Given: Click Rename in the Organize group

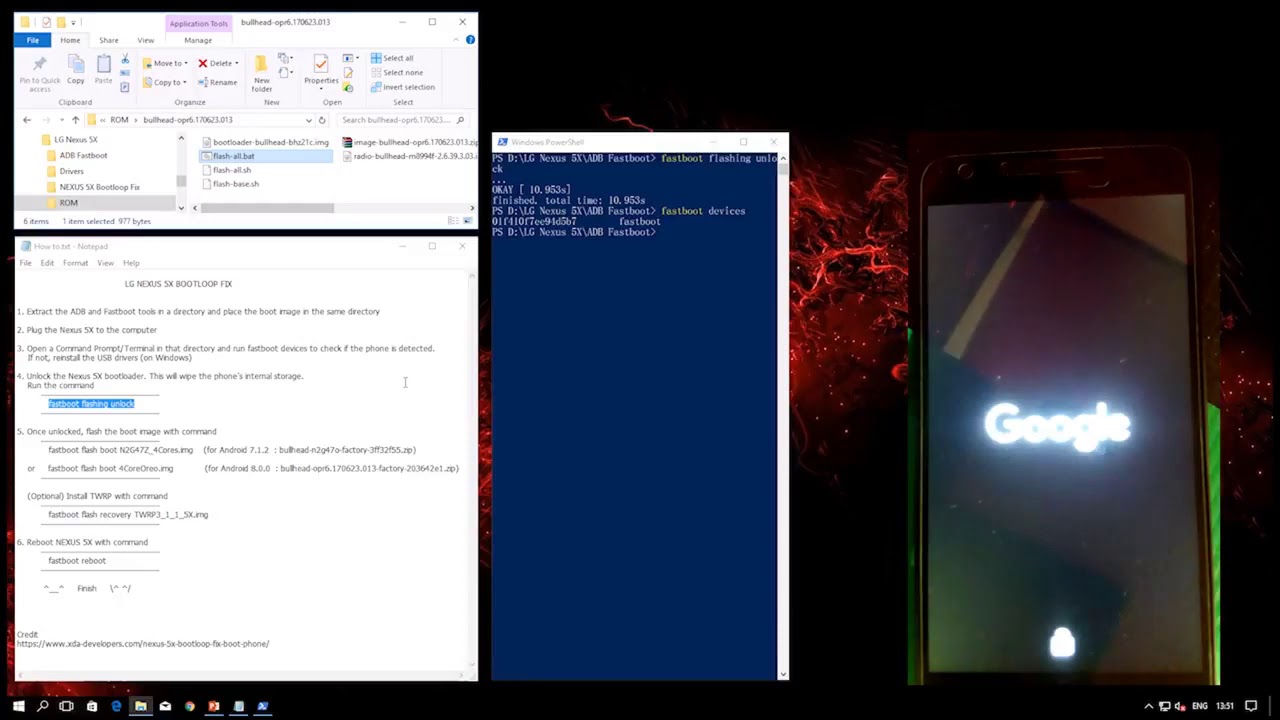Looking at the screenshot, I should pos(217,82).
